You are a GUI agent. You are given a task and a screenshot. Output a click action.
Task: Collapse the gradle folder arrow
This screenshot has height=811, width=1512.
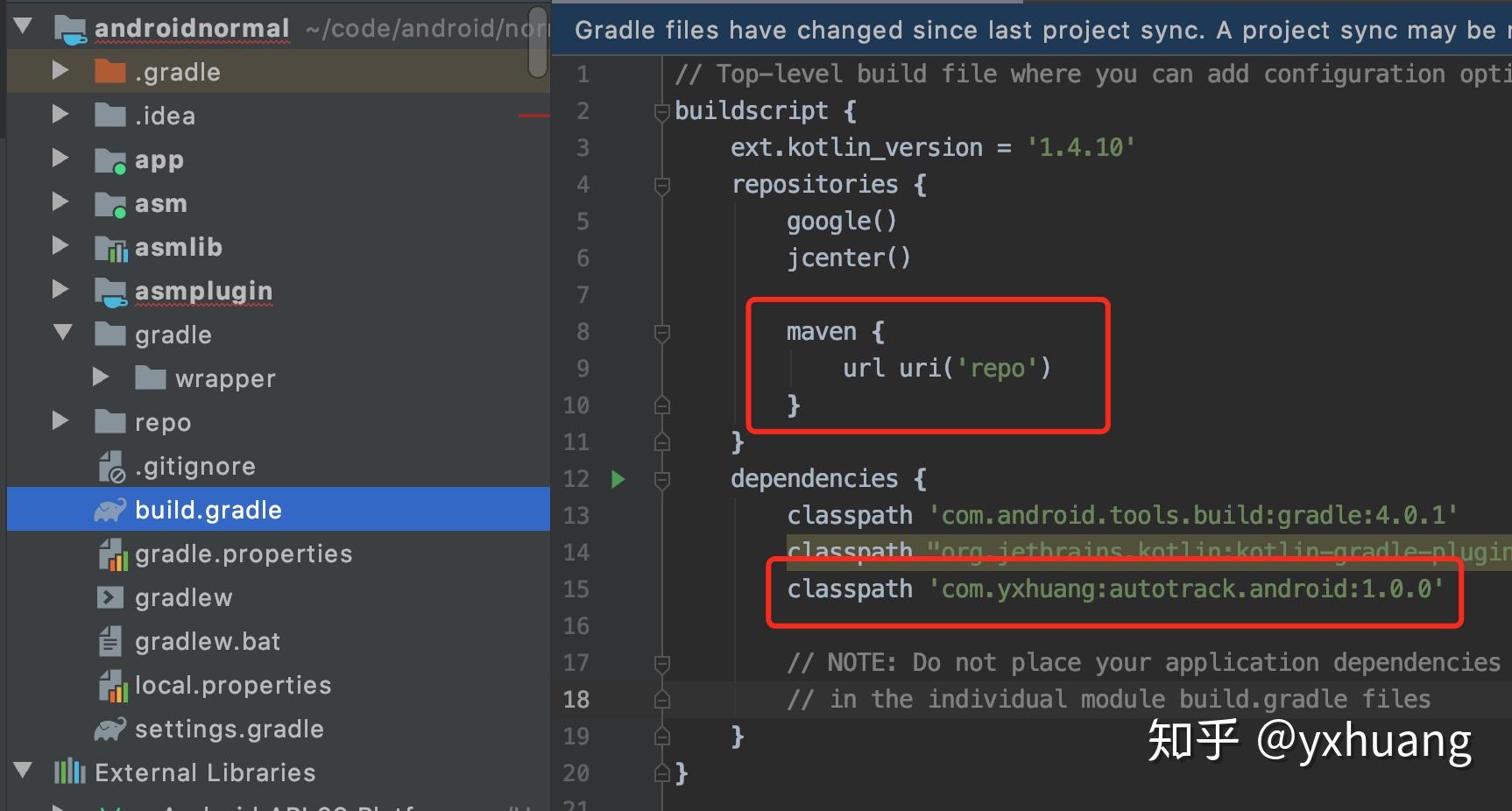tap(62, 333)
